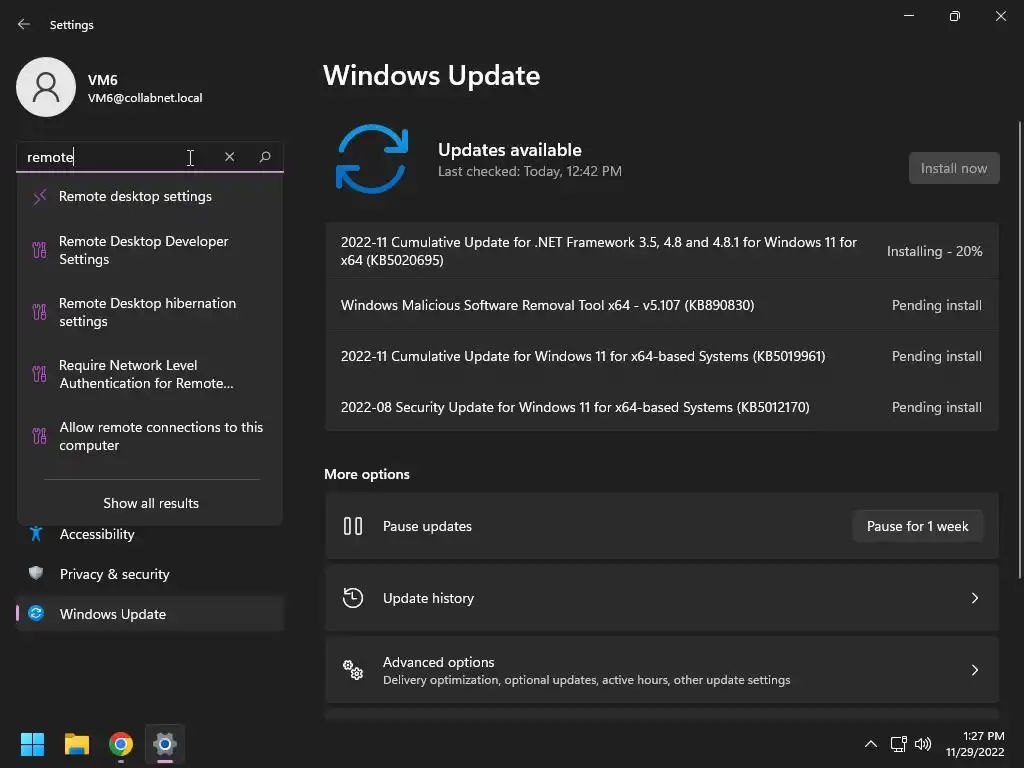1024x768 pixels.
Task: Open File Explorer from the taskbar
Action: coord(76,744)
